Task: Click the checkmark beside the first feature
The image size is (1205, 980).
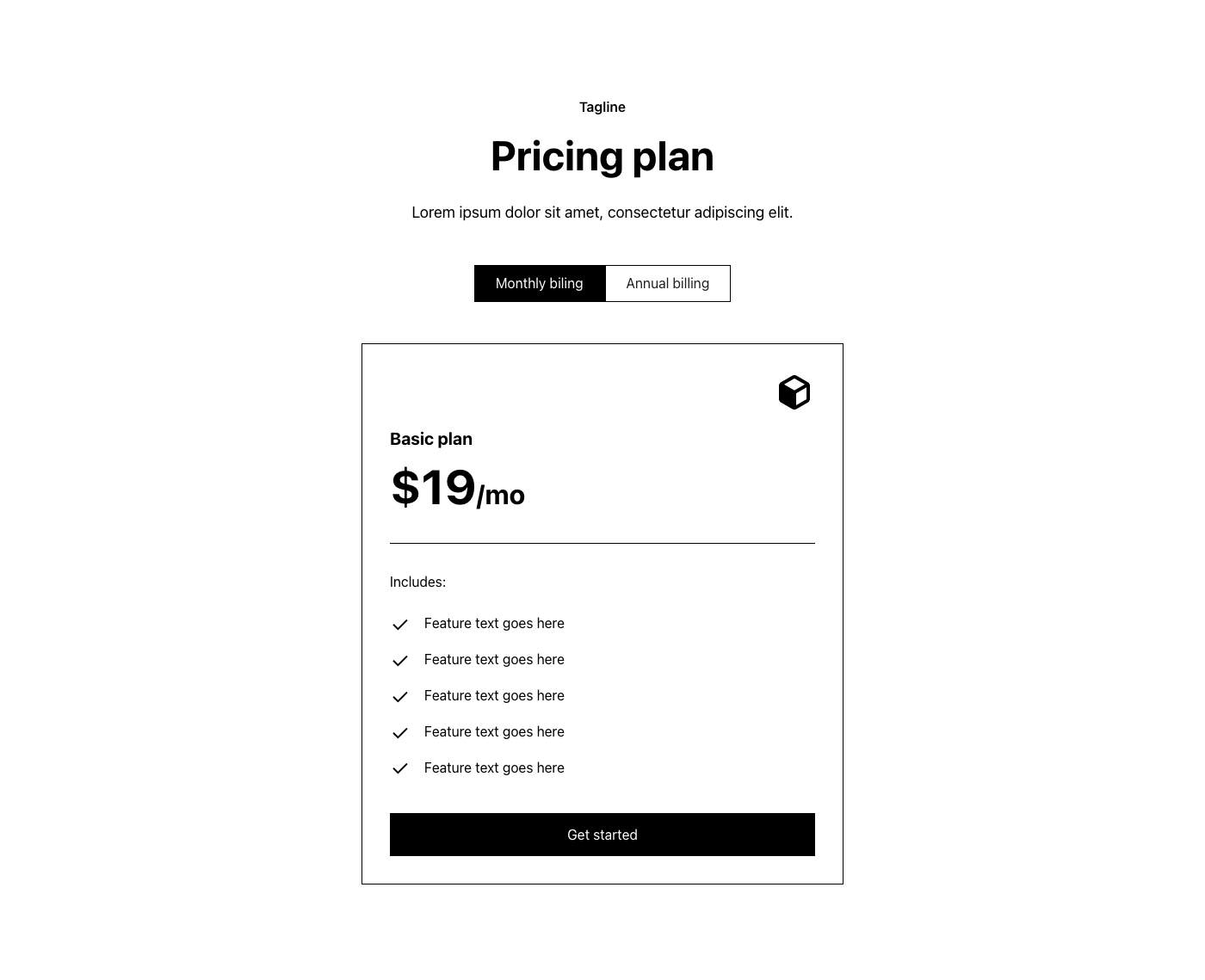Action: tap(399, 625)
